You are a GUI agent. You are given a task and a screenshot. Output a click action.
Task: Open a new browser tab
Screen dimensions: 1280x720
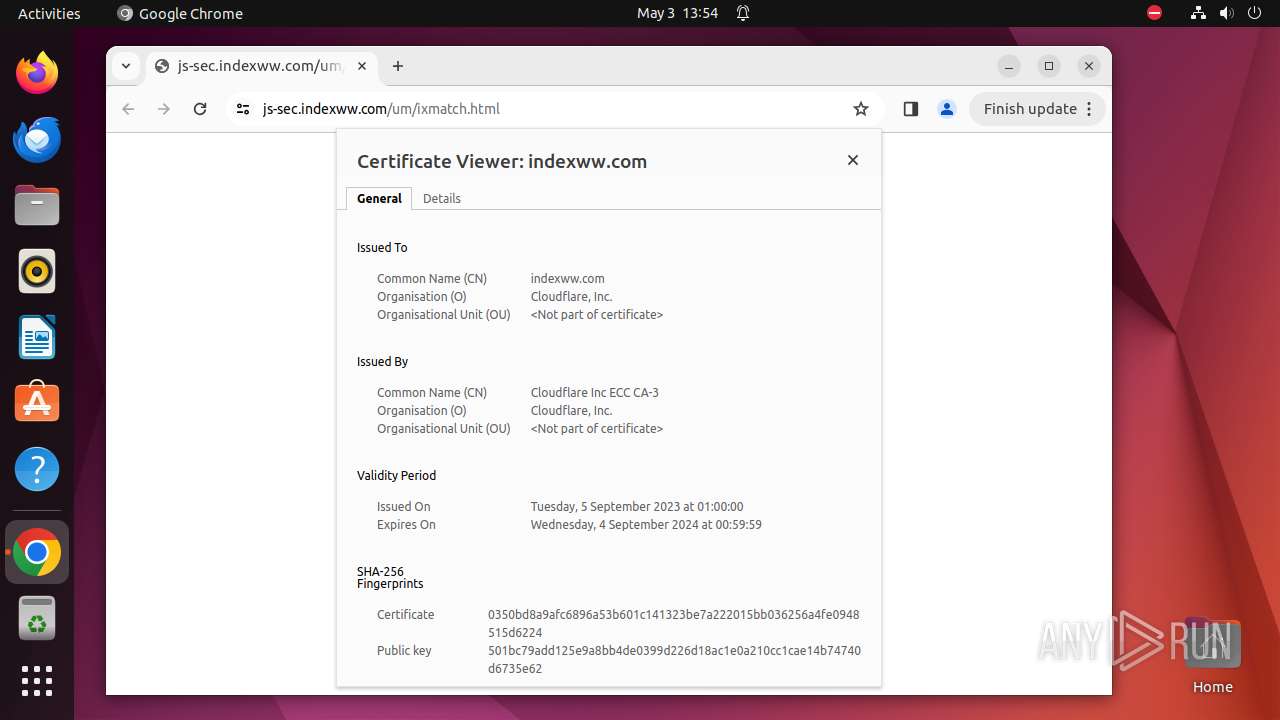point(398,66)
